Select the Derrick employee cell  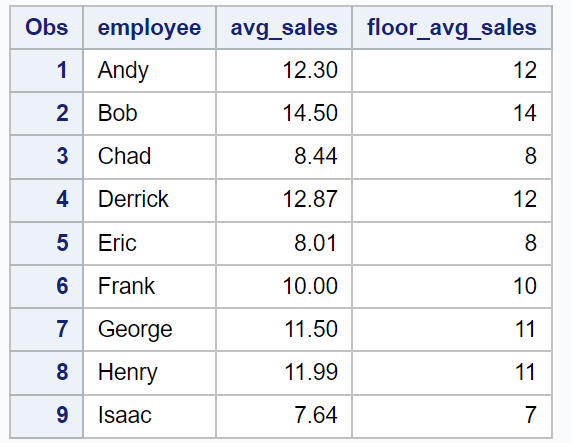point(149,199)
